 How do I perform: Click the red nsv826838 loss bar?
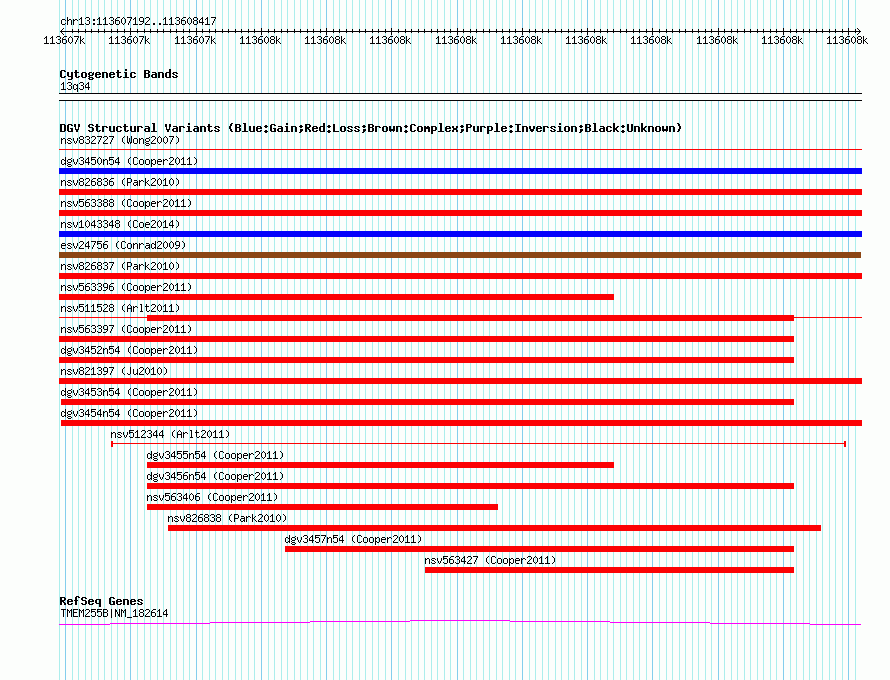coord(494,528)
